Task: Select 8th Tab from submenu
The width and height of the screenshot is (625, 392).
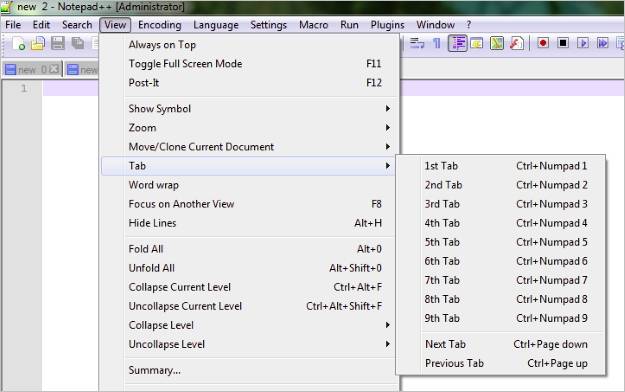Action: (x=501, y=299)
